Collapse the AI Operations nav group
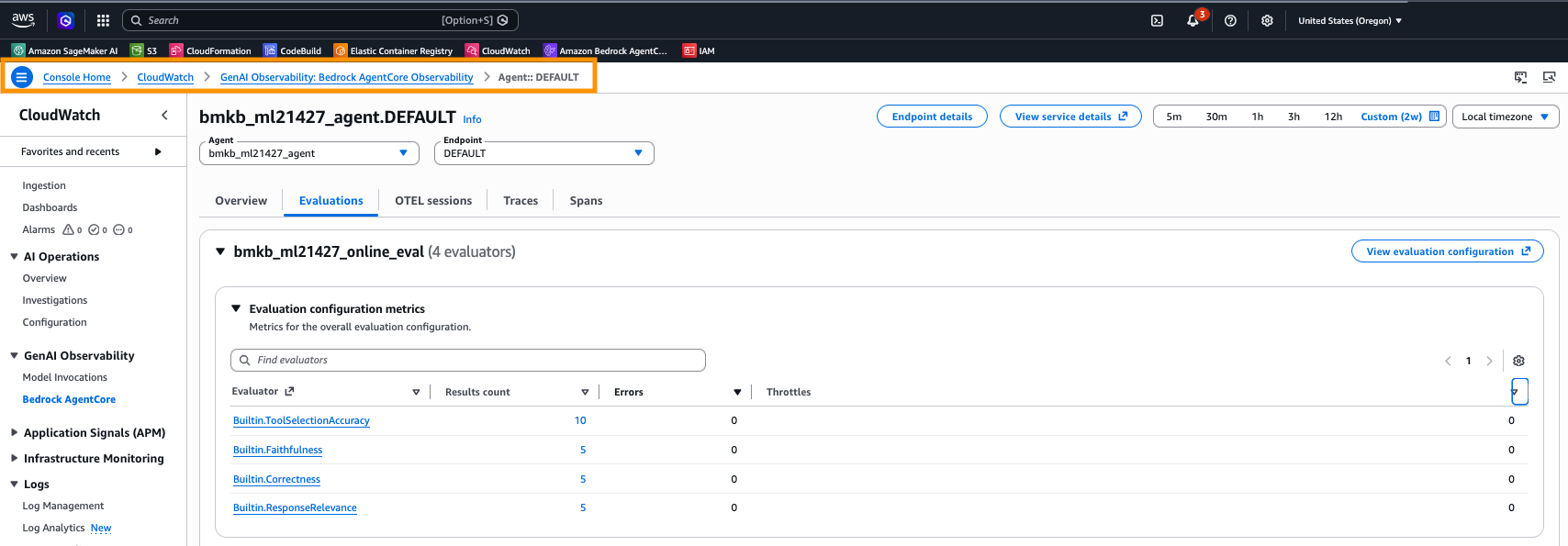This screenshot has width=1568, height=546. (14, 257)
